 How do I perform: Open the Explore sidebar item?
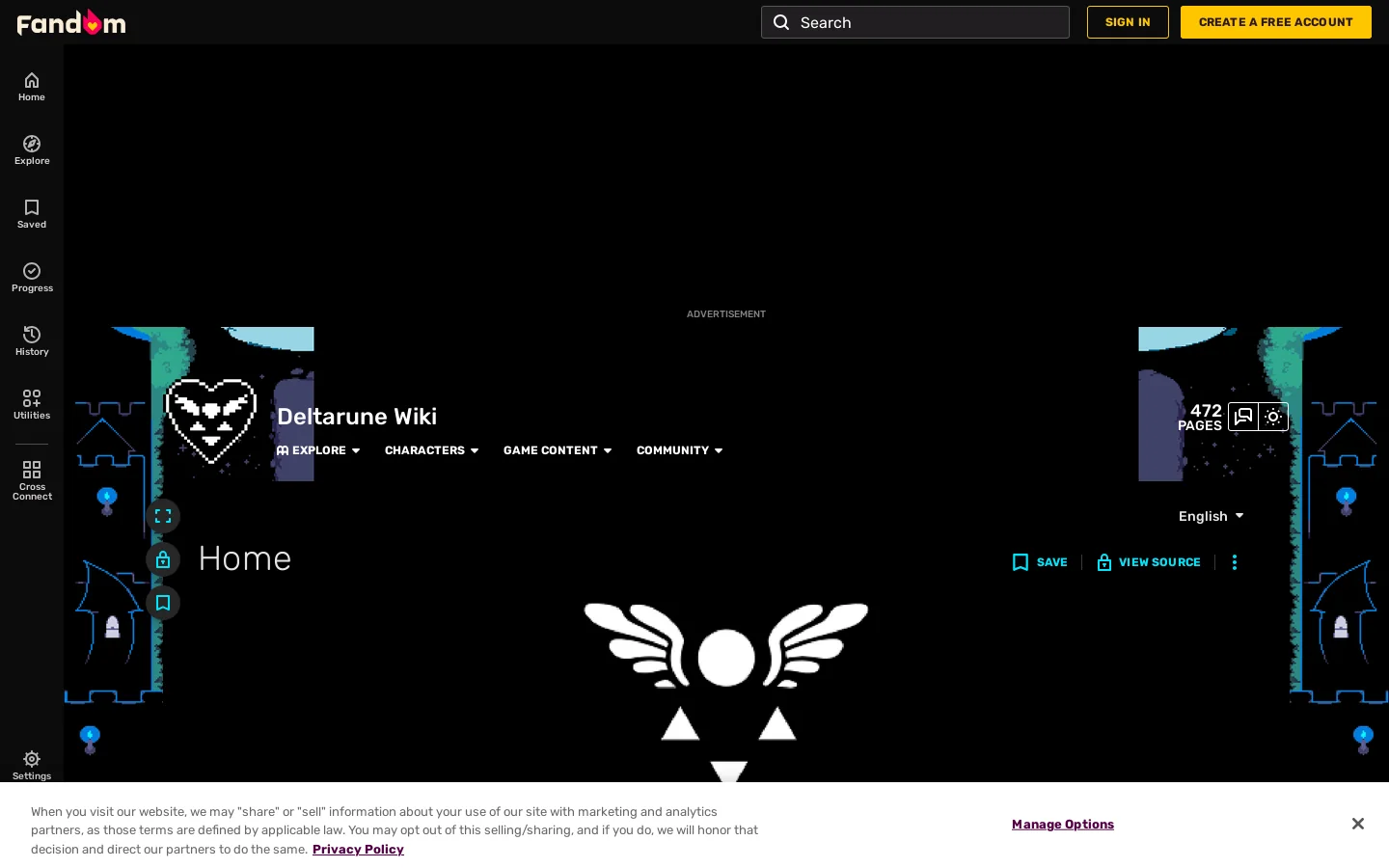pyautogui.click(x=32, y=150)
